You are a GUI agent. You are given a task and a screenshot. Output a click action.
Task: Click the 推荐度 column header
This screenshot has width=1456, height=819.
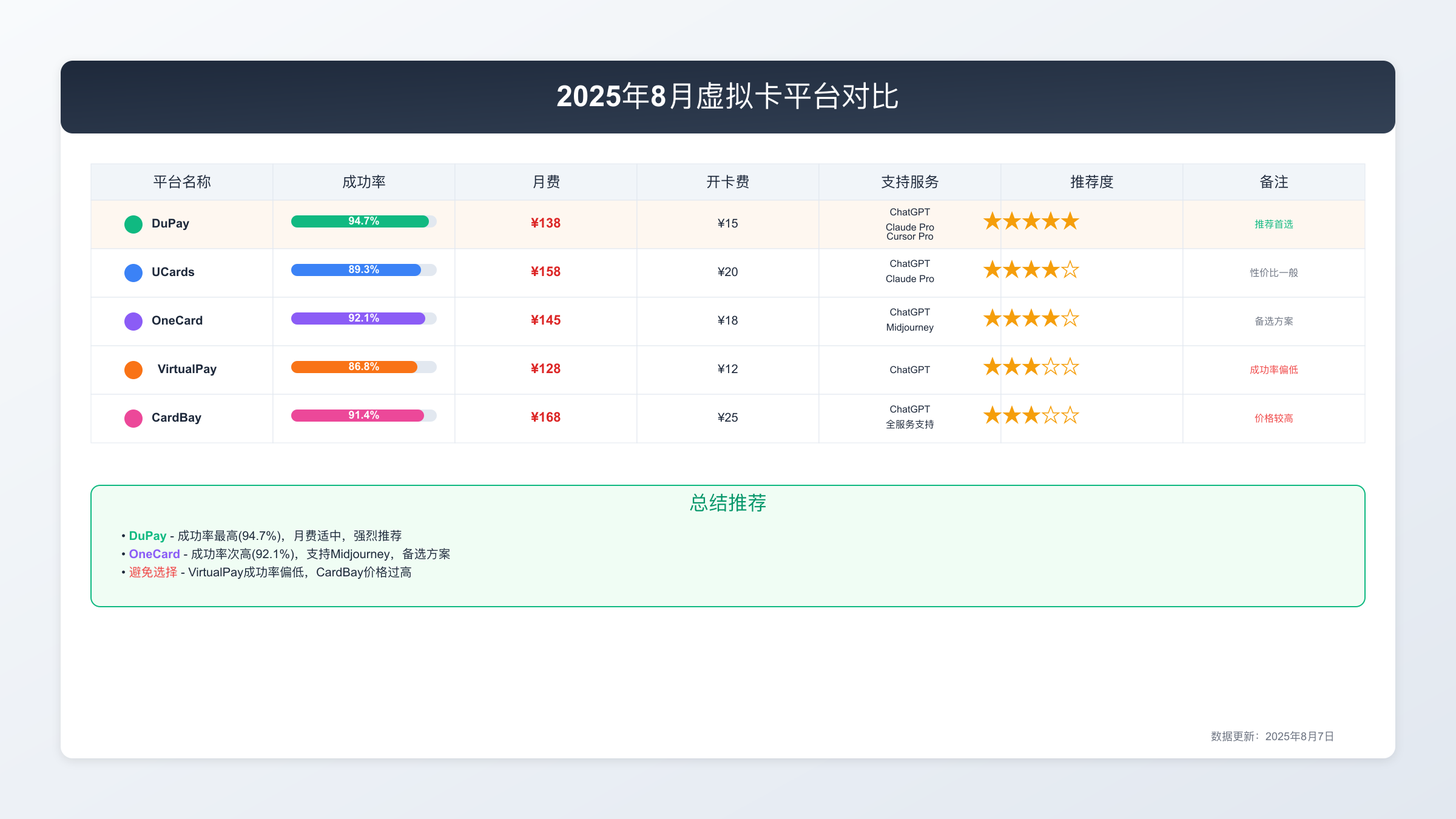tap(1092, 182)
